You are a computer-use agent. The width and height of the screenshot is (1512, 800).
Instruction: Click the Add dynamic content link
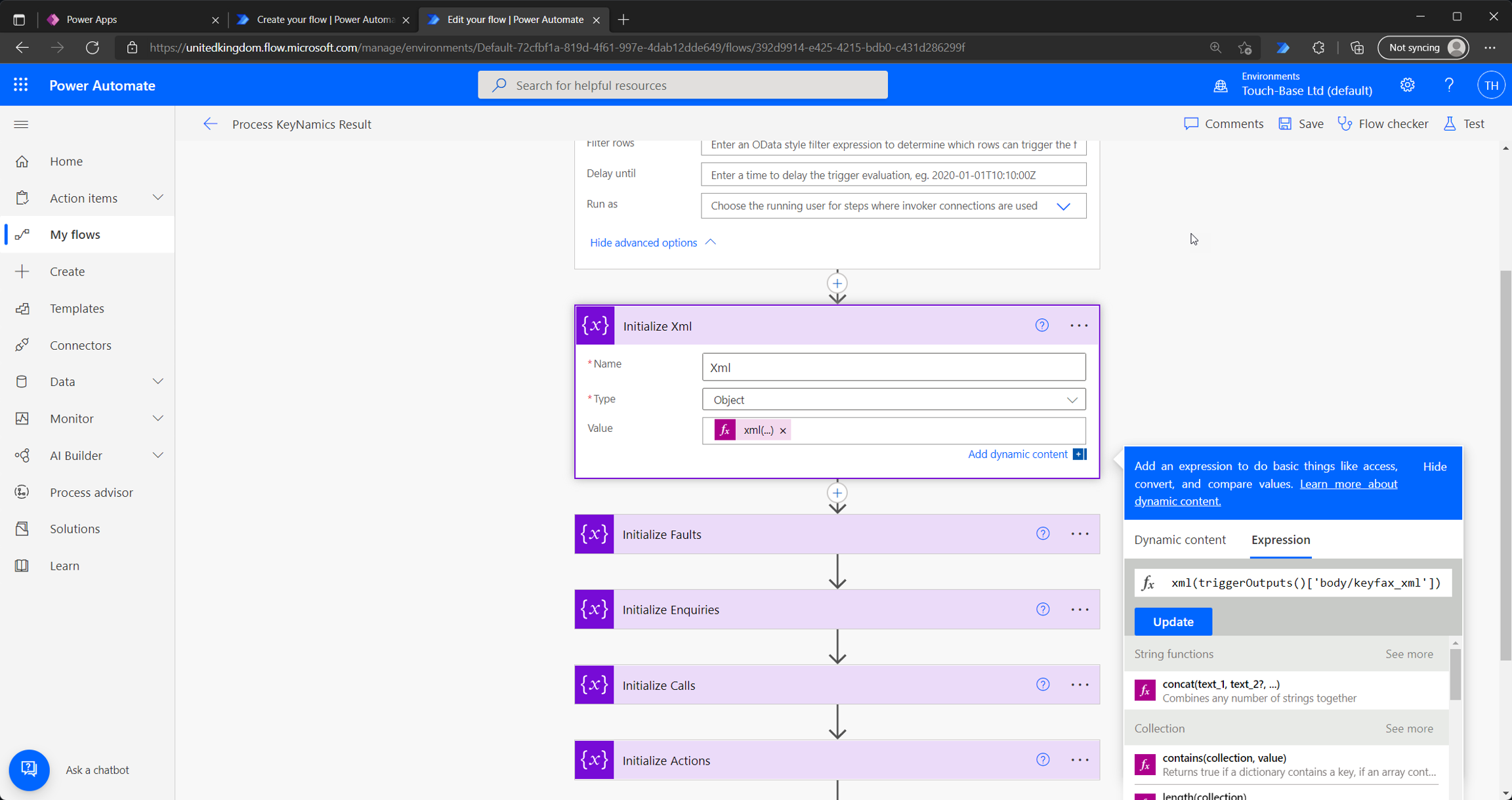point(1017,454)
